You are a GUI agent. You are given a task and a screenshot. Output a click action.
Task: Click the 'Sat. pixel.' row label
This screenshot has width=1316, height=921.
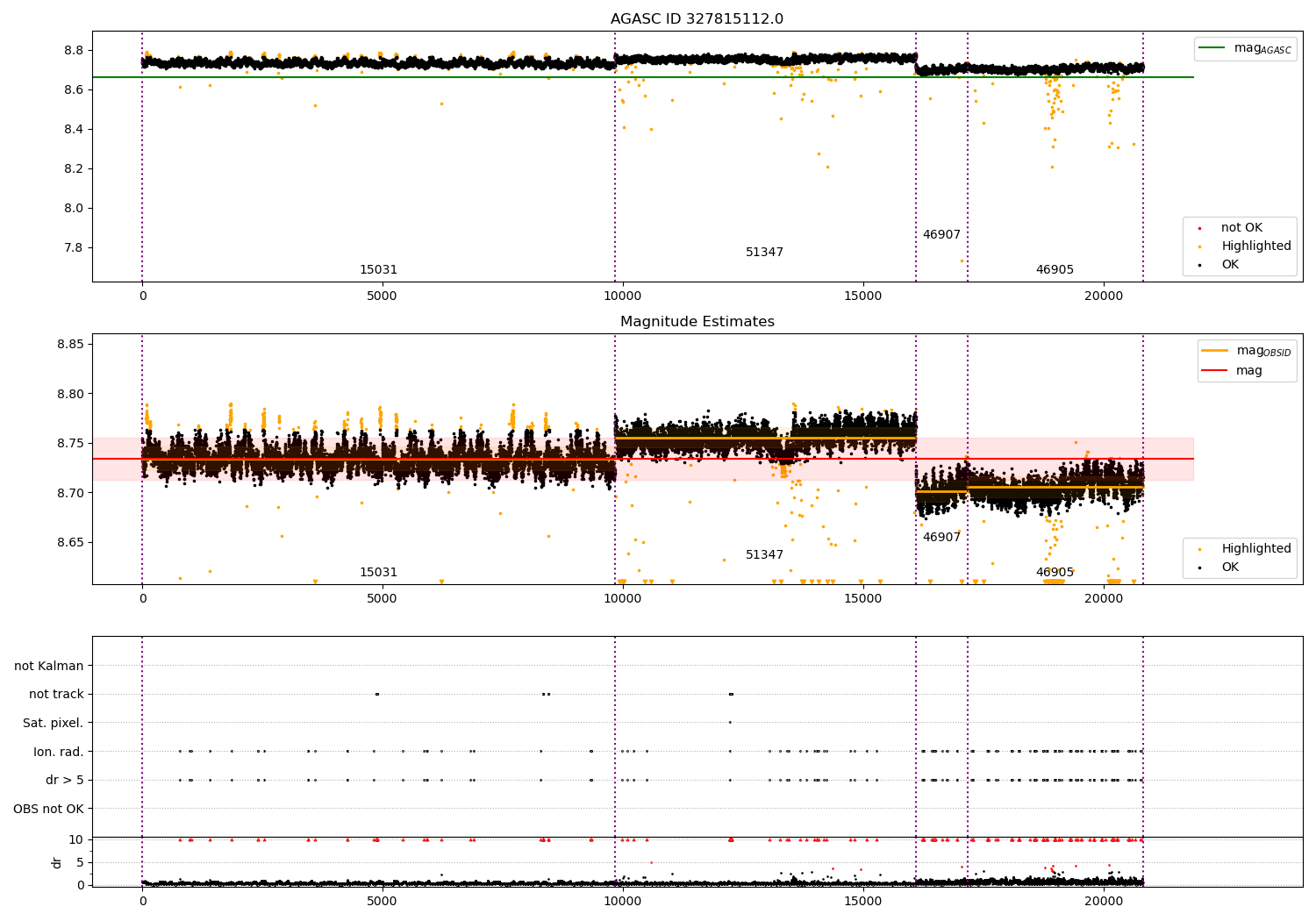[53, 724]
